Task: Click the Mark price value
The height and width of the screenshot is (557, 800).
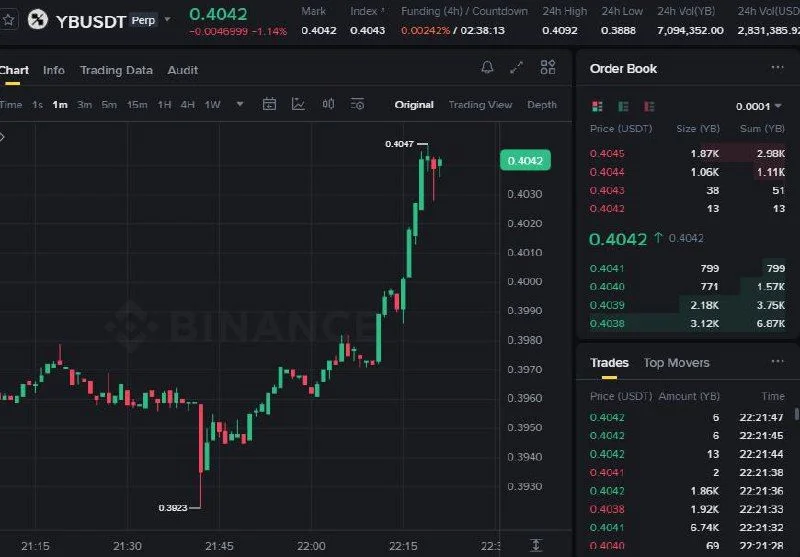Action: click(x=318, y=31)
